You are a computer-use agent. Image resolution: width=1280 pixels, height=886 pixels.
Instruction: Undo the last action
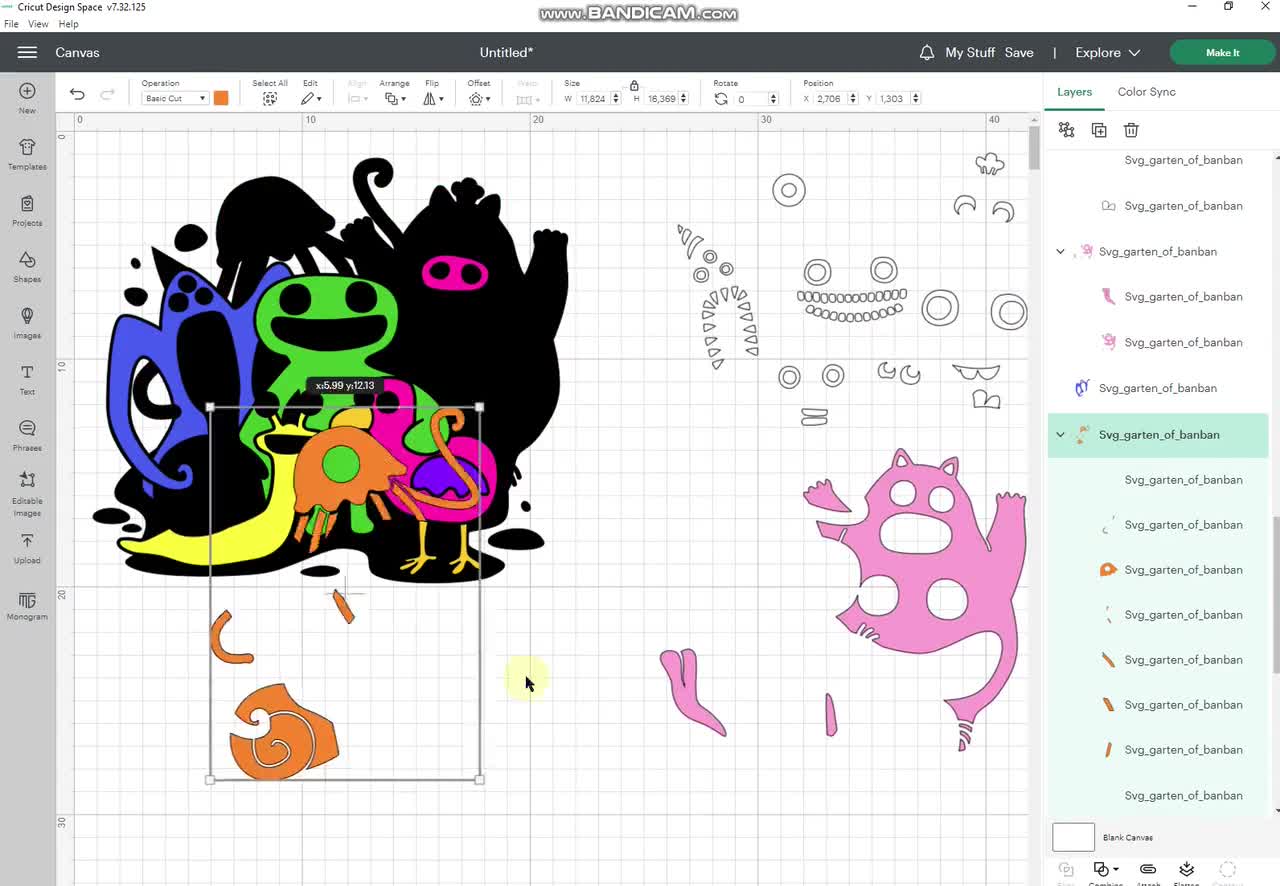[x=77, y=94]
